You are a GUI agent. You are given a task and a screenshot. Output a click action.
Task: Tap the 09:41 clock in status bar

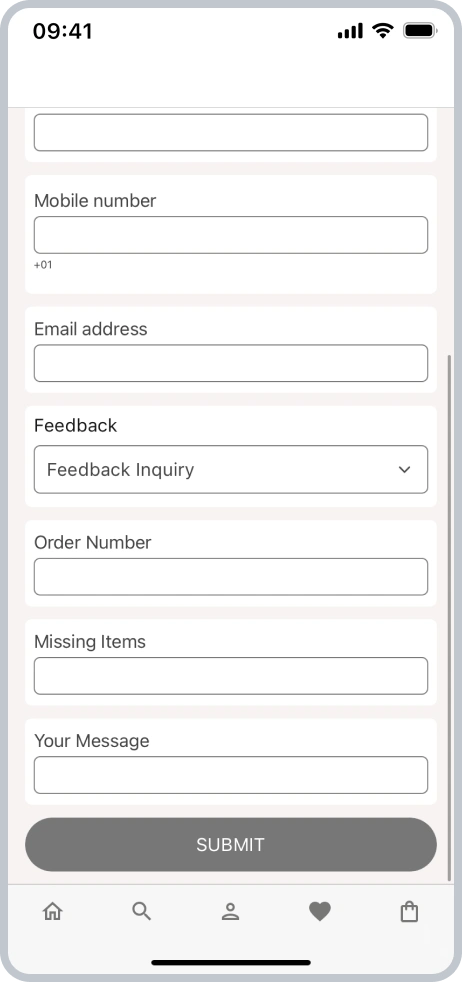click(x=63, y=31)
